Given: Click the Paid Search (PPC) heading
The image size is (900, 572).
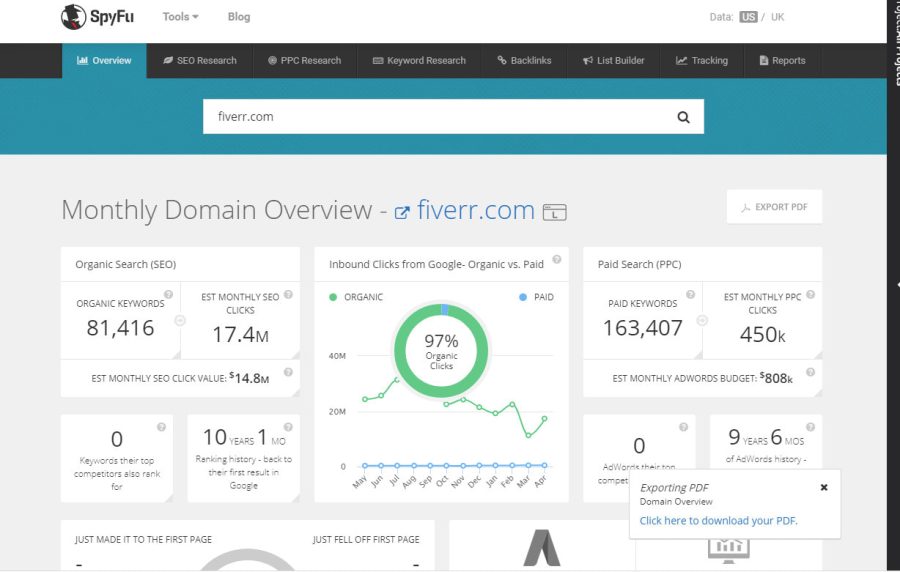Looking at the screenshot, I should tap(639, 264).
